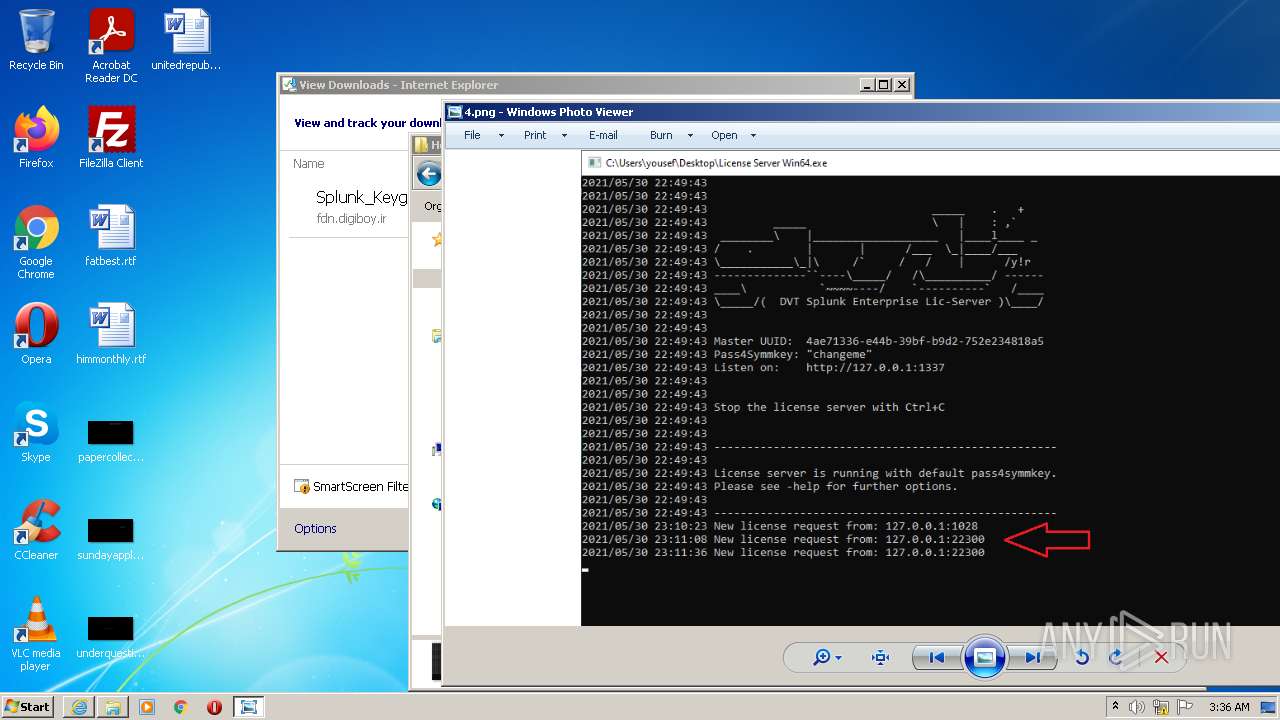Rotate the photo counterclockwise

point(1082,657)
